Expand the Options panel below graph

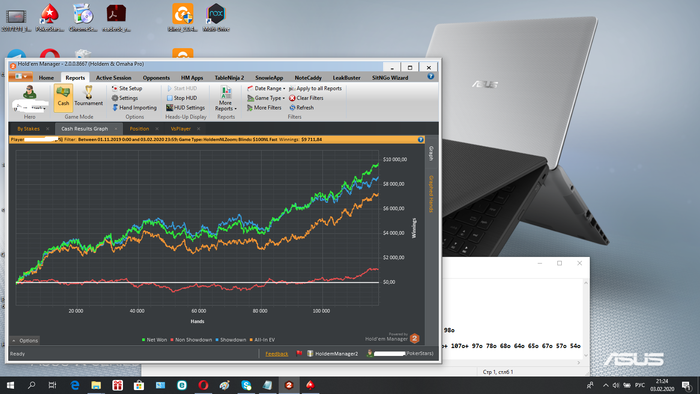tap(25, 340)
